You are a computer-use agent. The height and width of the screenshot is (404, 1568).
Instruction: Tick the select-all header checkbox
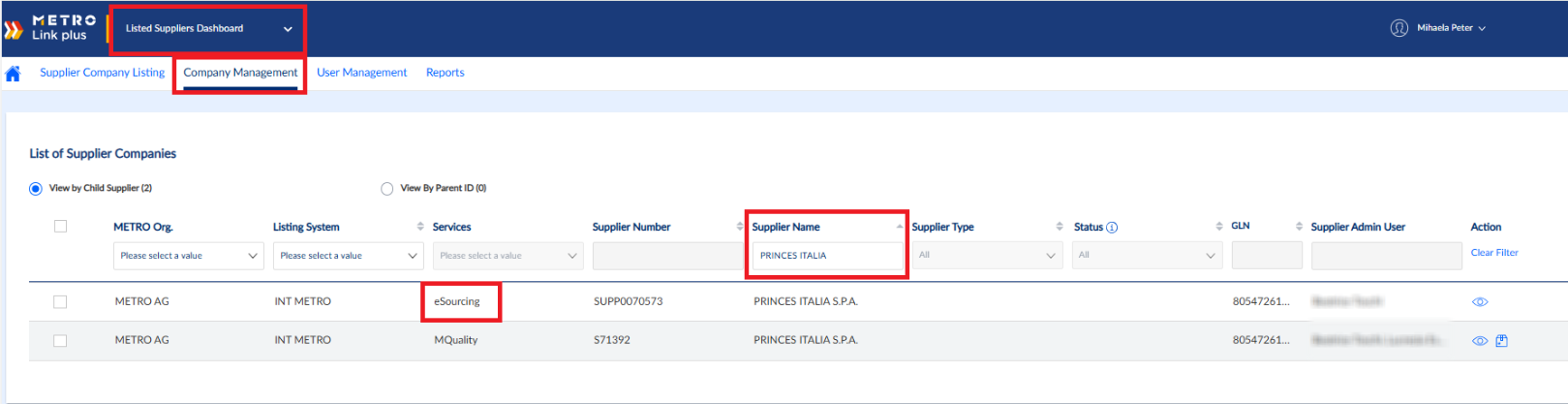pyautogui.click(x=60, y=227)
